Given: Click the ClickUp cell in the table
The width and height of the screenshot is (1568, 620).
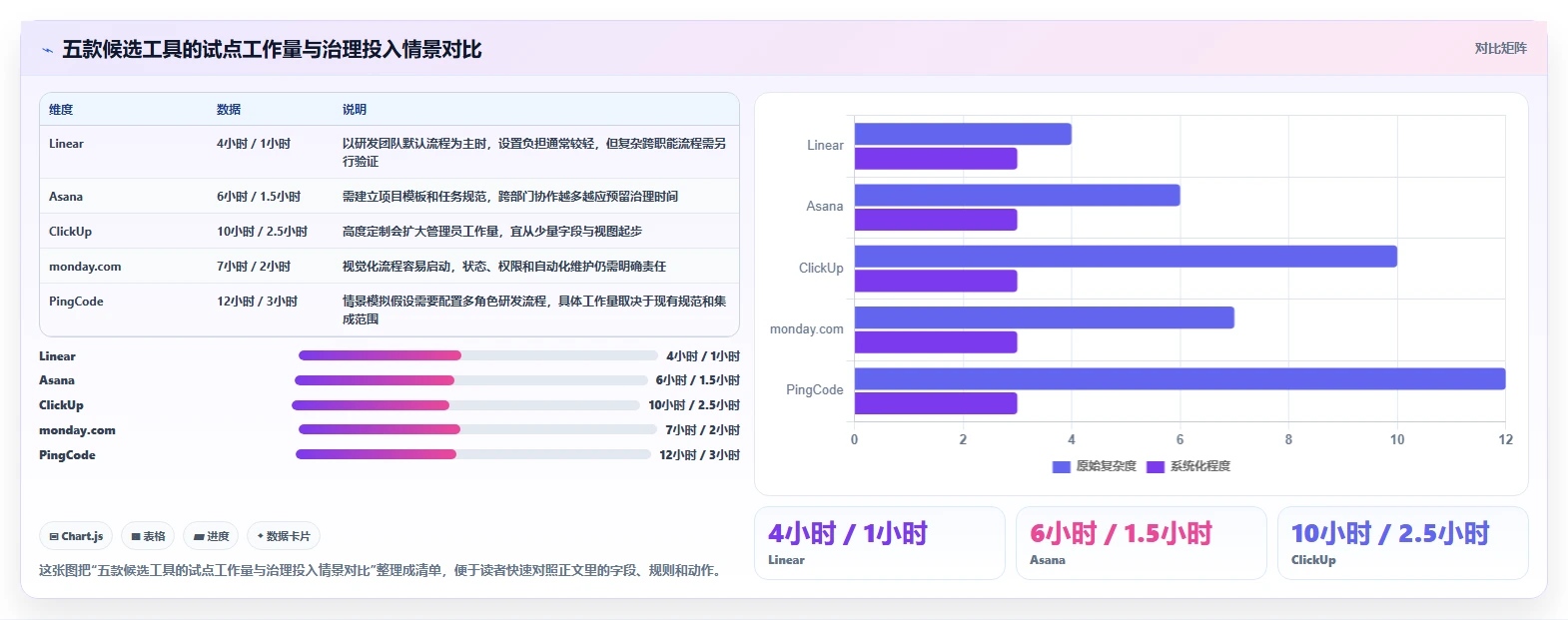Looking at the screenshot, I should pyautogui.click(x=70, y=232).
